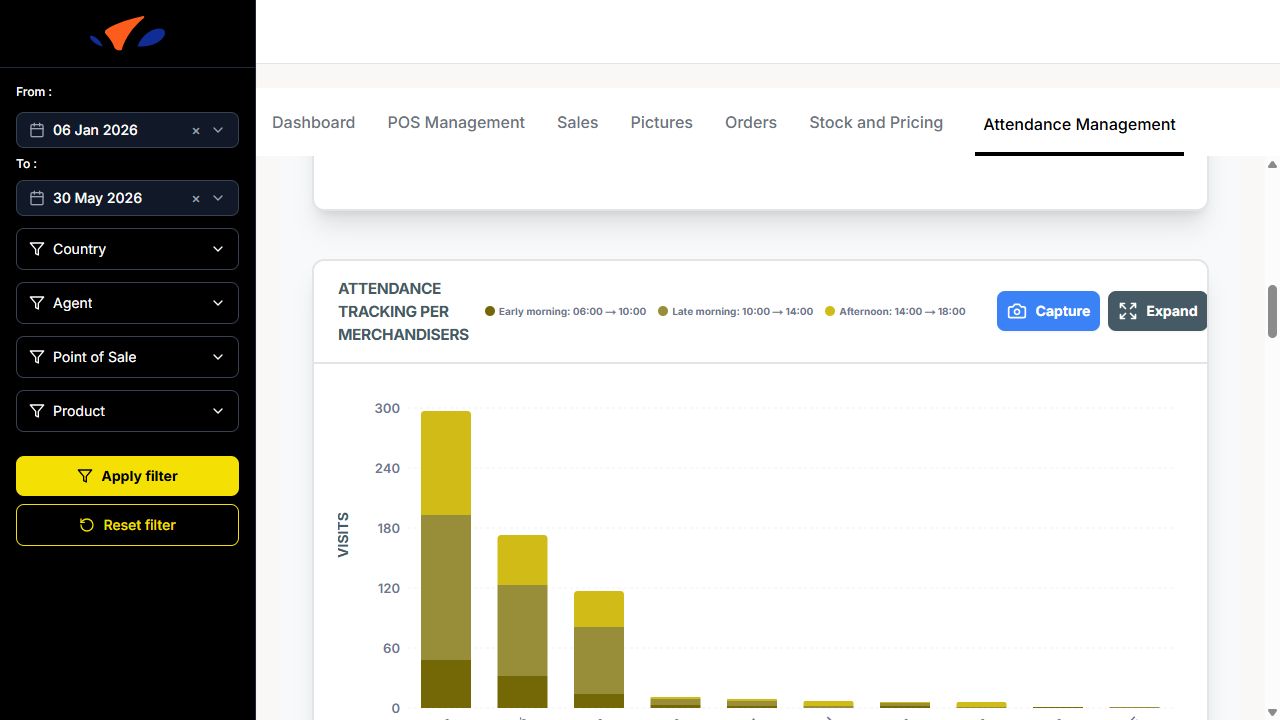The width and height of the screenshot is (1280, 720).
Task: Click the scrollbar up arrow
Action: pos(1272,164)
